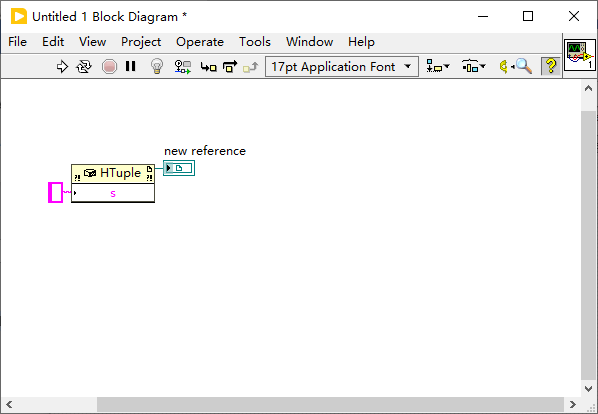This screenshot has height=414, width=598.
Task: Click the Abort Execution stop button
Action: pos(109,67)
